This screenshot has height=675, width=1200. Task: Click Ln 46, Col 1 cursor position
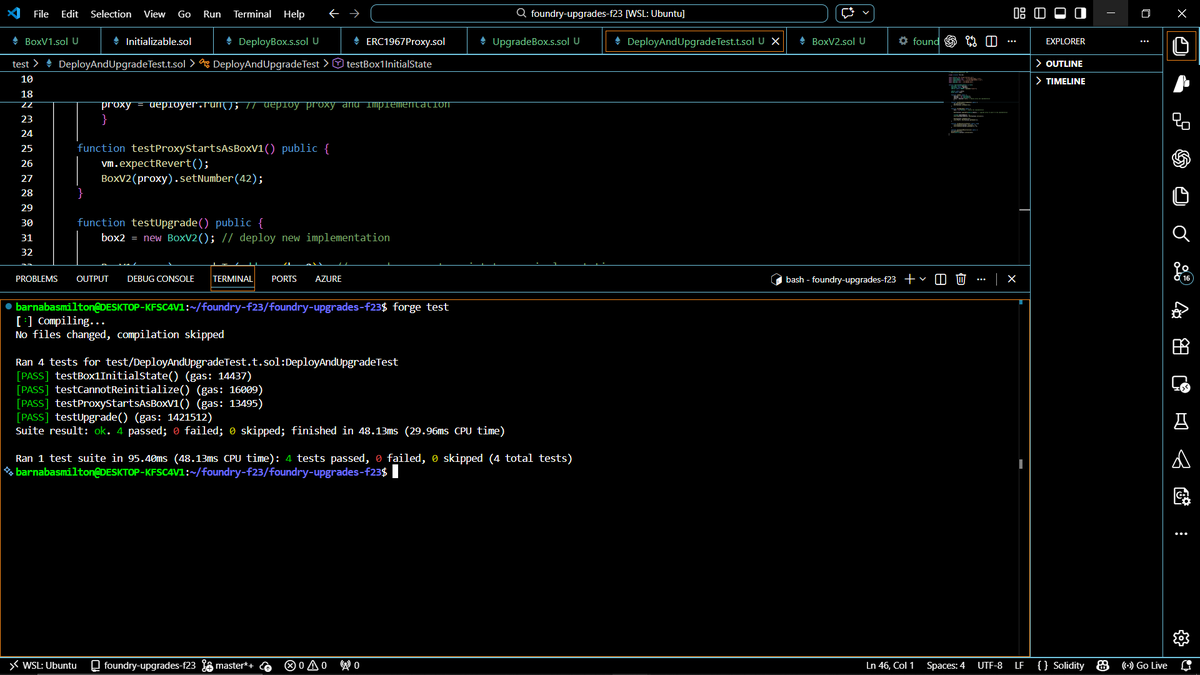(x=890, y=665)
